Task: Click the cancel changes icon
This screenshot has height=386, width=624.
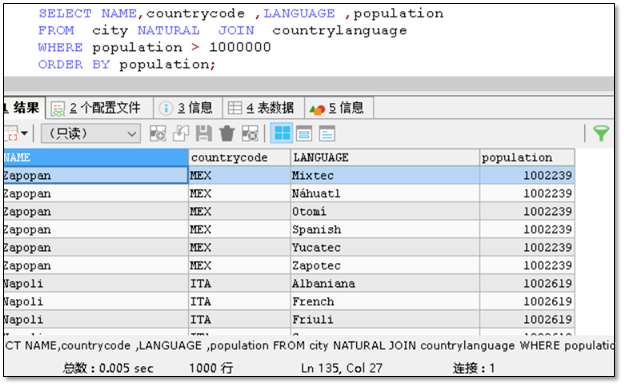Action: pos(250,133)
